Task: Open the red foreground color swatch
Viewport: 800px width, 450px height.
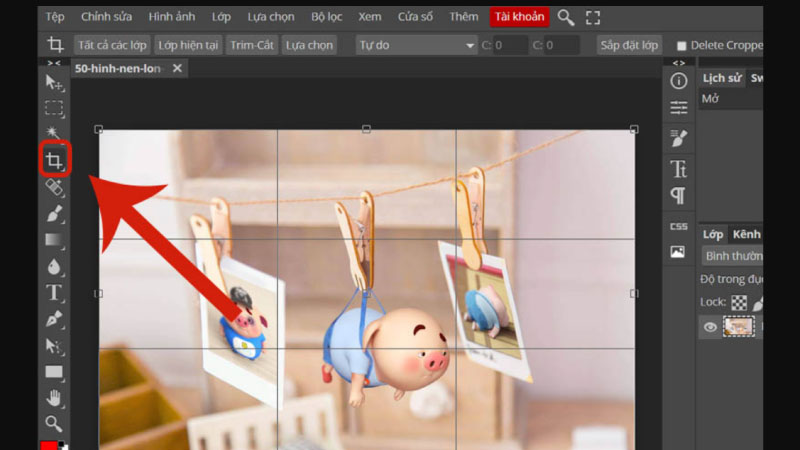Action: pos(49,445)
